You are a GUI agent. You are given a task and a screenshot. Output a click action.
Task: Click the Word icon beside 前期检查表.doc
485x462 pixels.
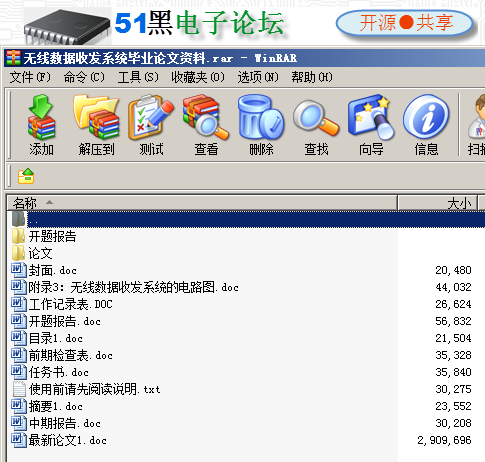click(19, 355)
